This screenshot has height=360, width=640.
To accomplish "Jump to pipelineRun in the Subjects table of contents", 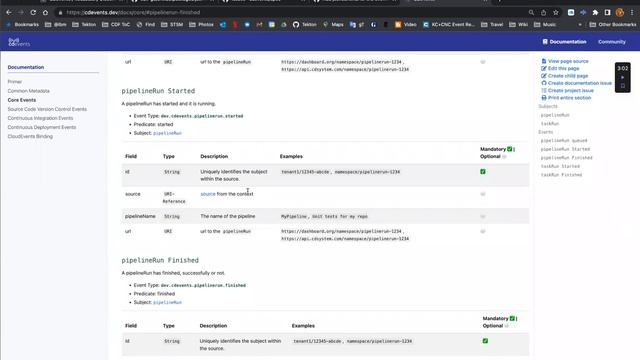I will pyautogui.click(x=555, y=115).
